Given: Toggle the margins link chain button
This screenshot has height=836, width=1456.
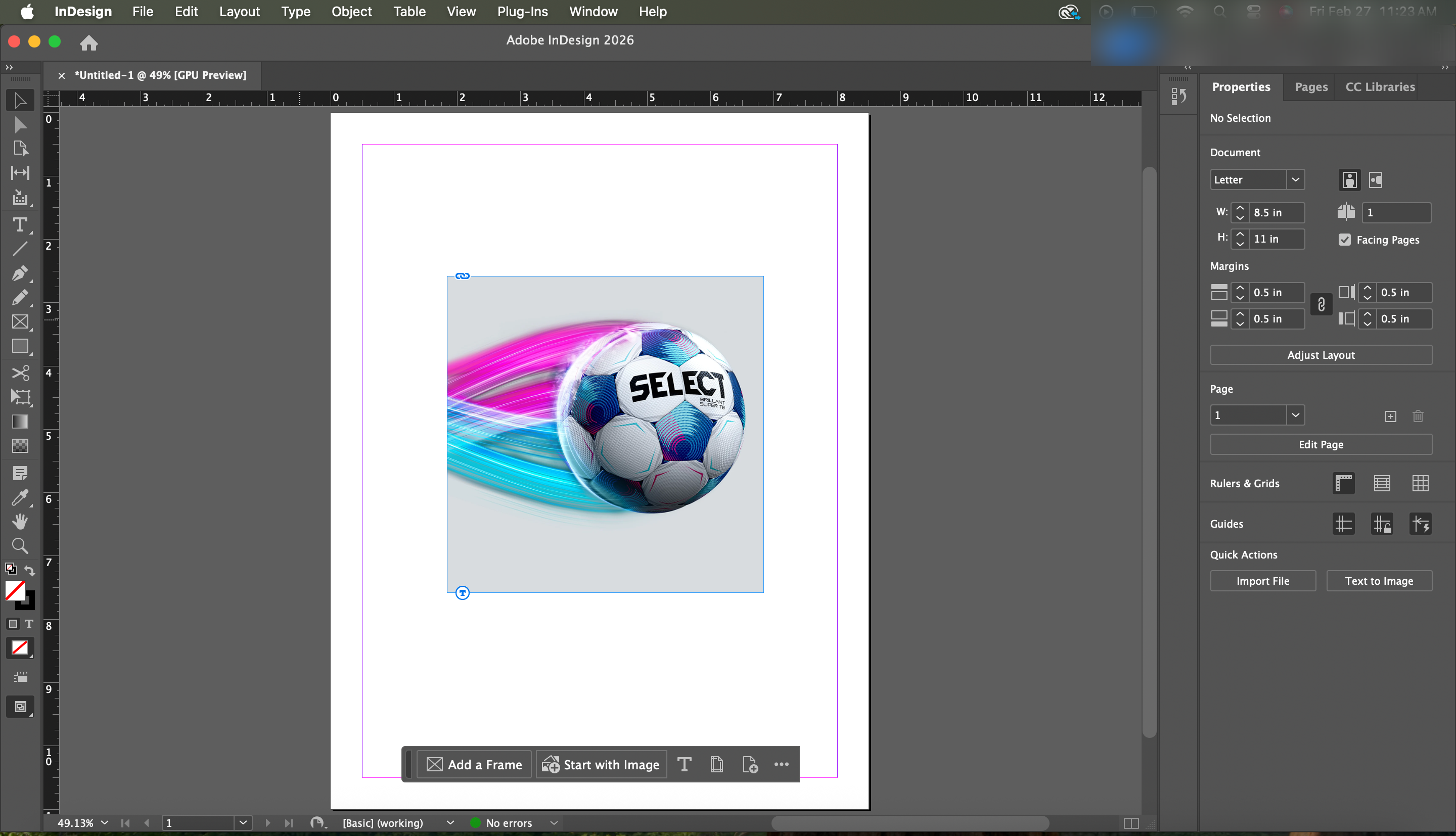Looking at the screenshot, I should click(x=1321, y=305).
